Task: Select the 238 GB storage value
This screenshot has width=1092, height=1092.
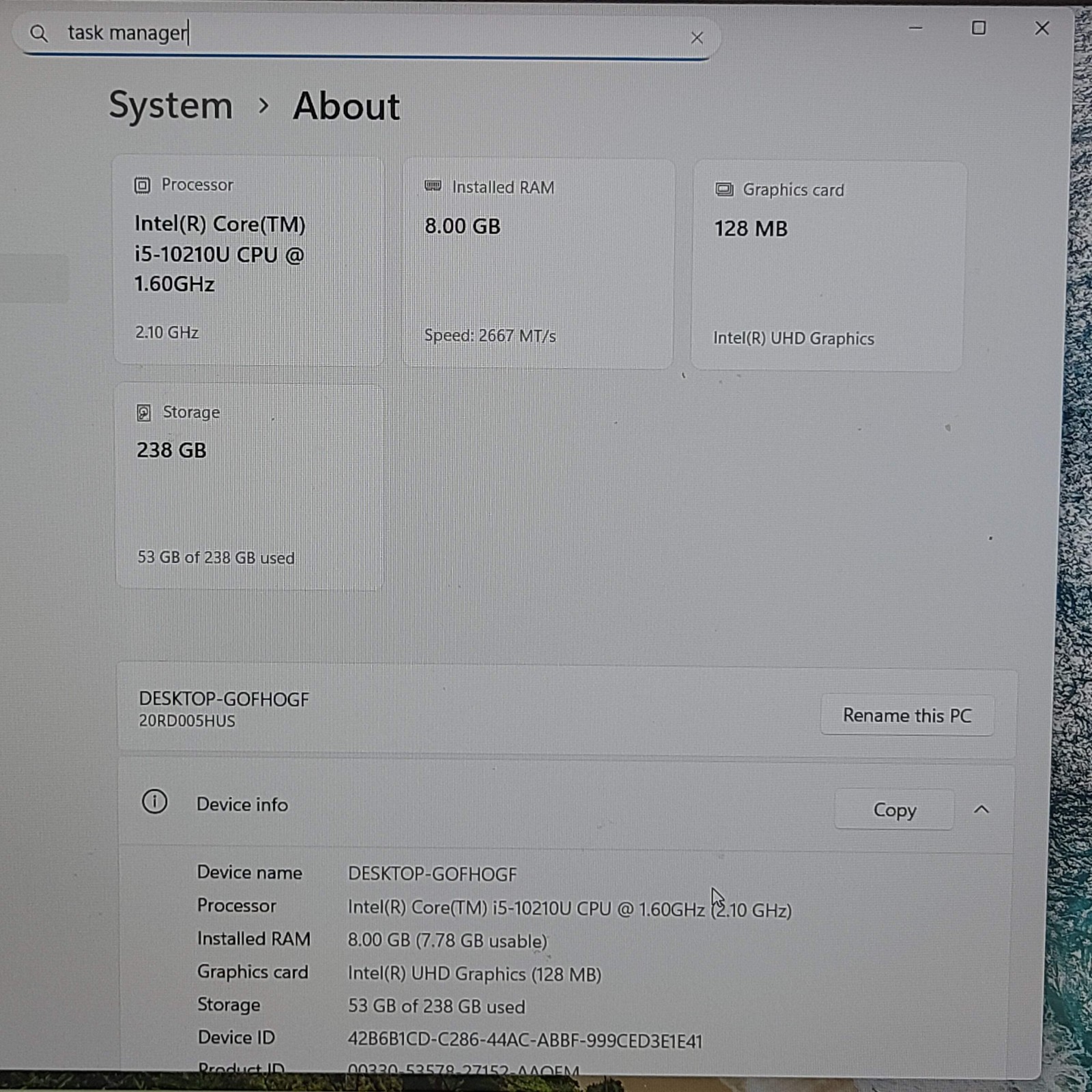Action: tap(171, 450)
